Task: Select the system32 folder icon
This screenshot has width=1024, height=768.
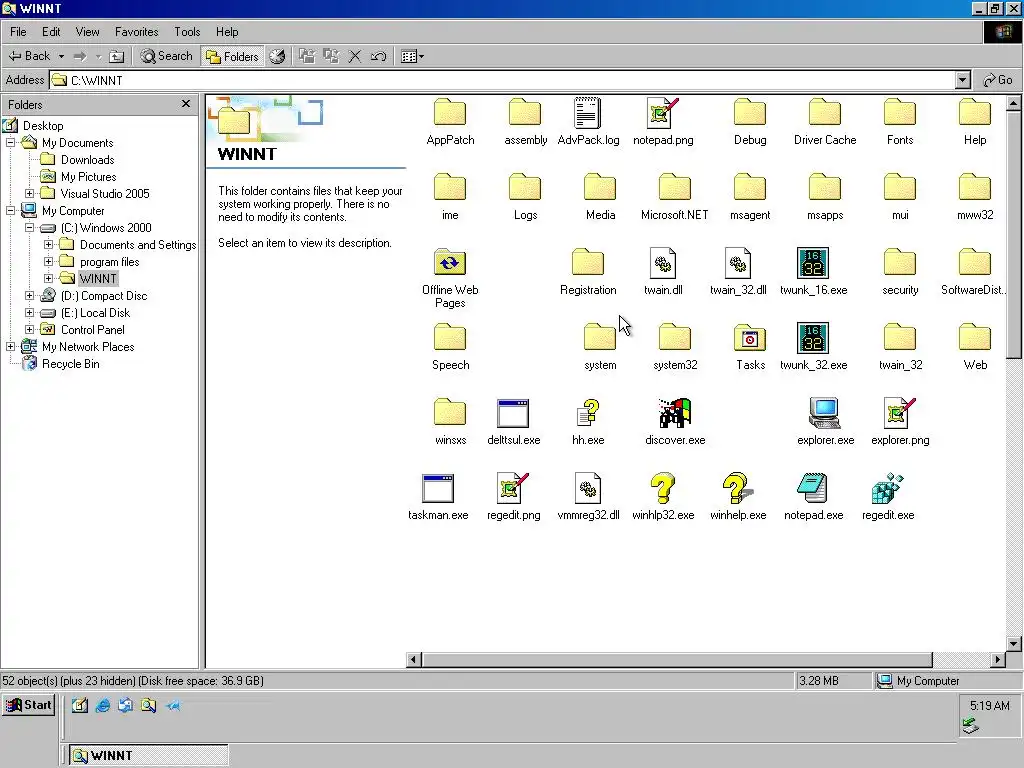Action: [x=675, y=338]
